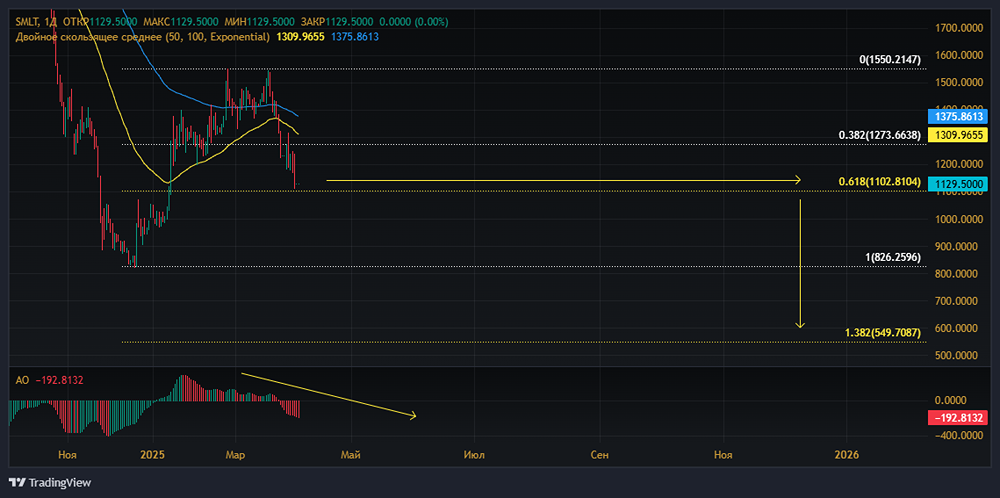Click yellow 1309.9655 value in indicator legend

(x=300, y=37)
